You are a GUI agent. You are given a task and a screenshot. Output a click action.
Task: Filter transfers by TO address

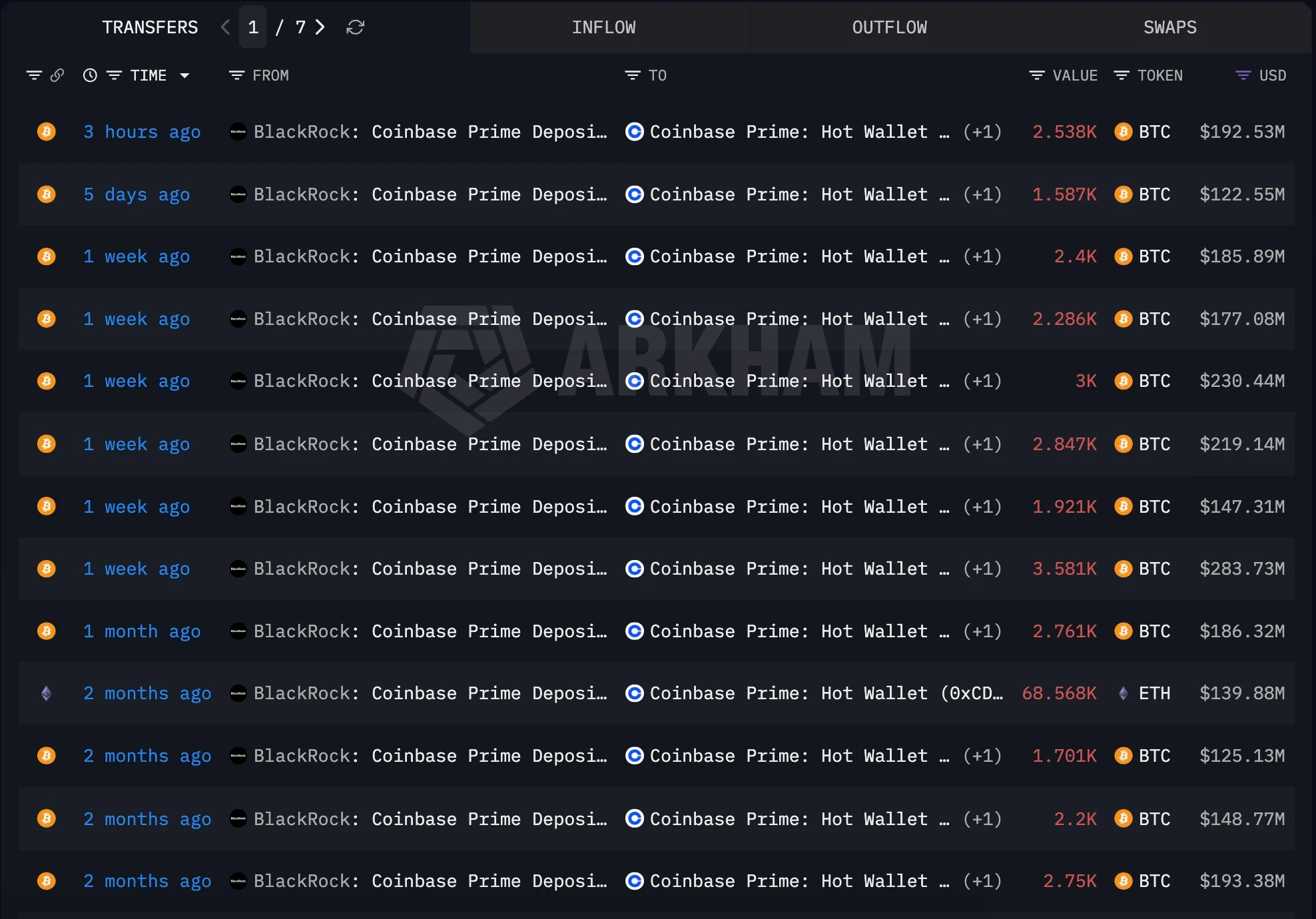tap(633, 75)
